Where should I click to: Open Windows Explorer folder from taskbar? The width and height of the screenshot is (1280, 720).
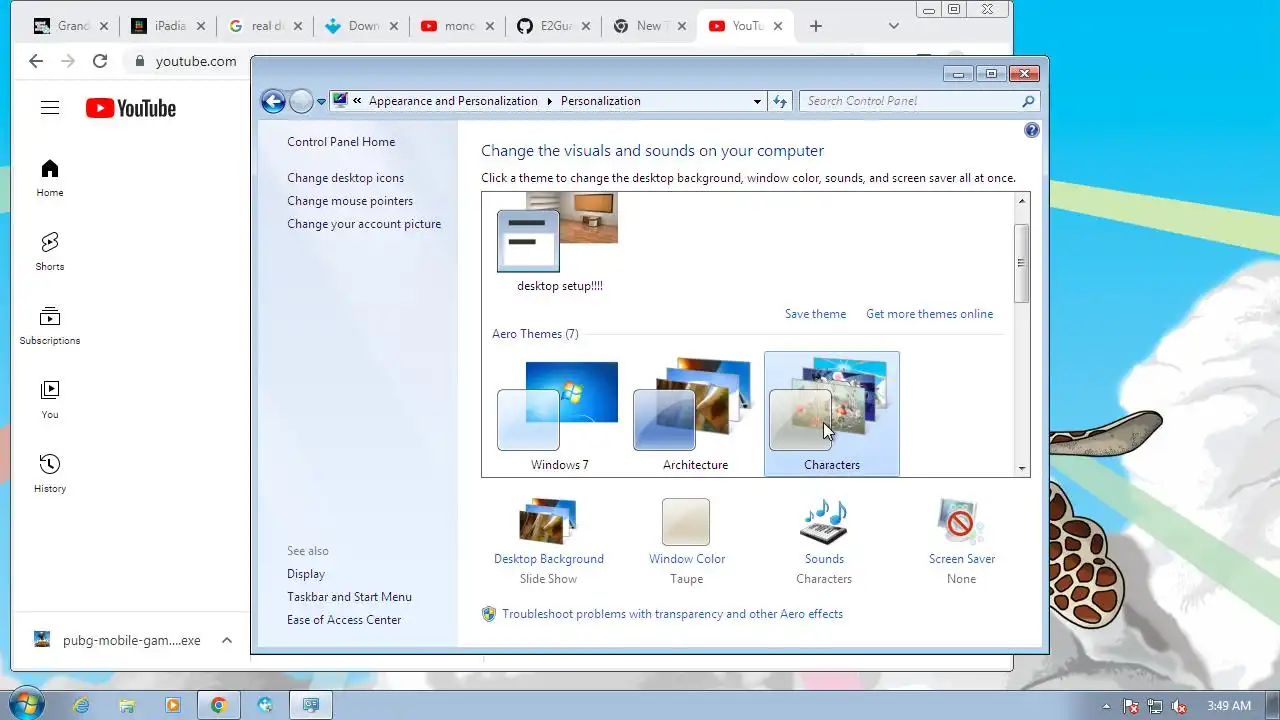127,705
